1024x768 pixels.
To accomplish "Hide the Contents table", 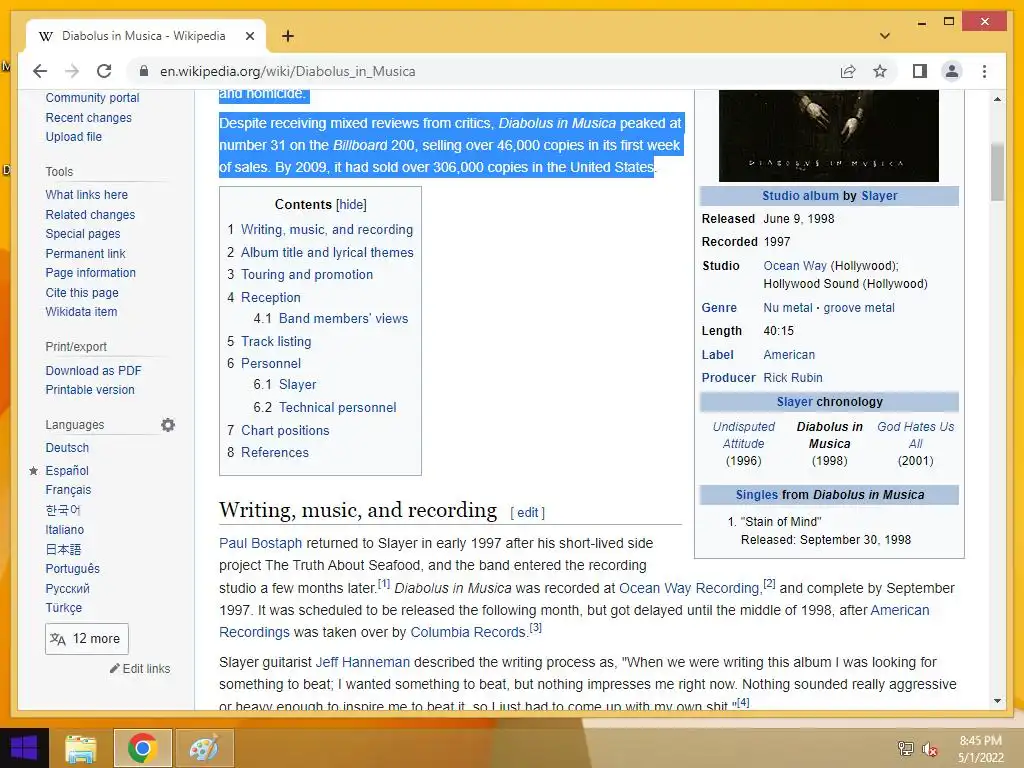I will (351, 204).
